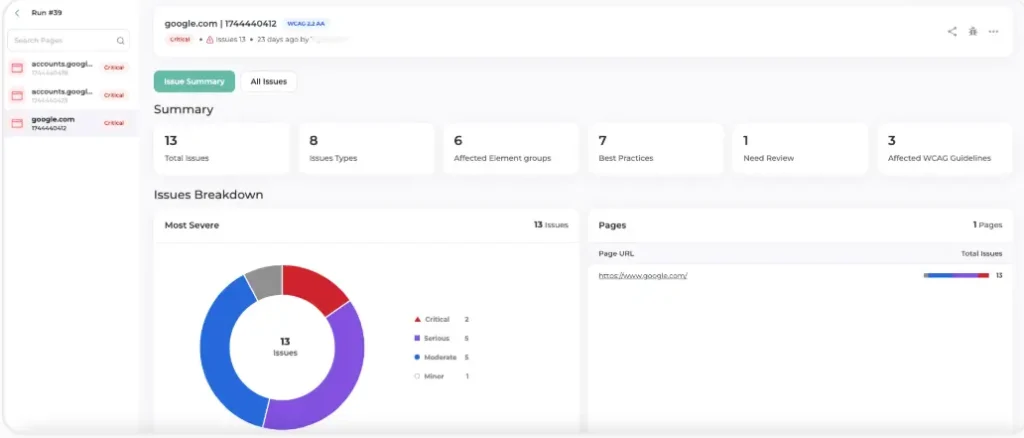Click the Critical tag under the report title
The image size is (1024, 438).
click(x=179, y=39)
